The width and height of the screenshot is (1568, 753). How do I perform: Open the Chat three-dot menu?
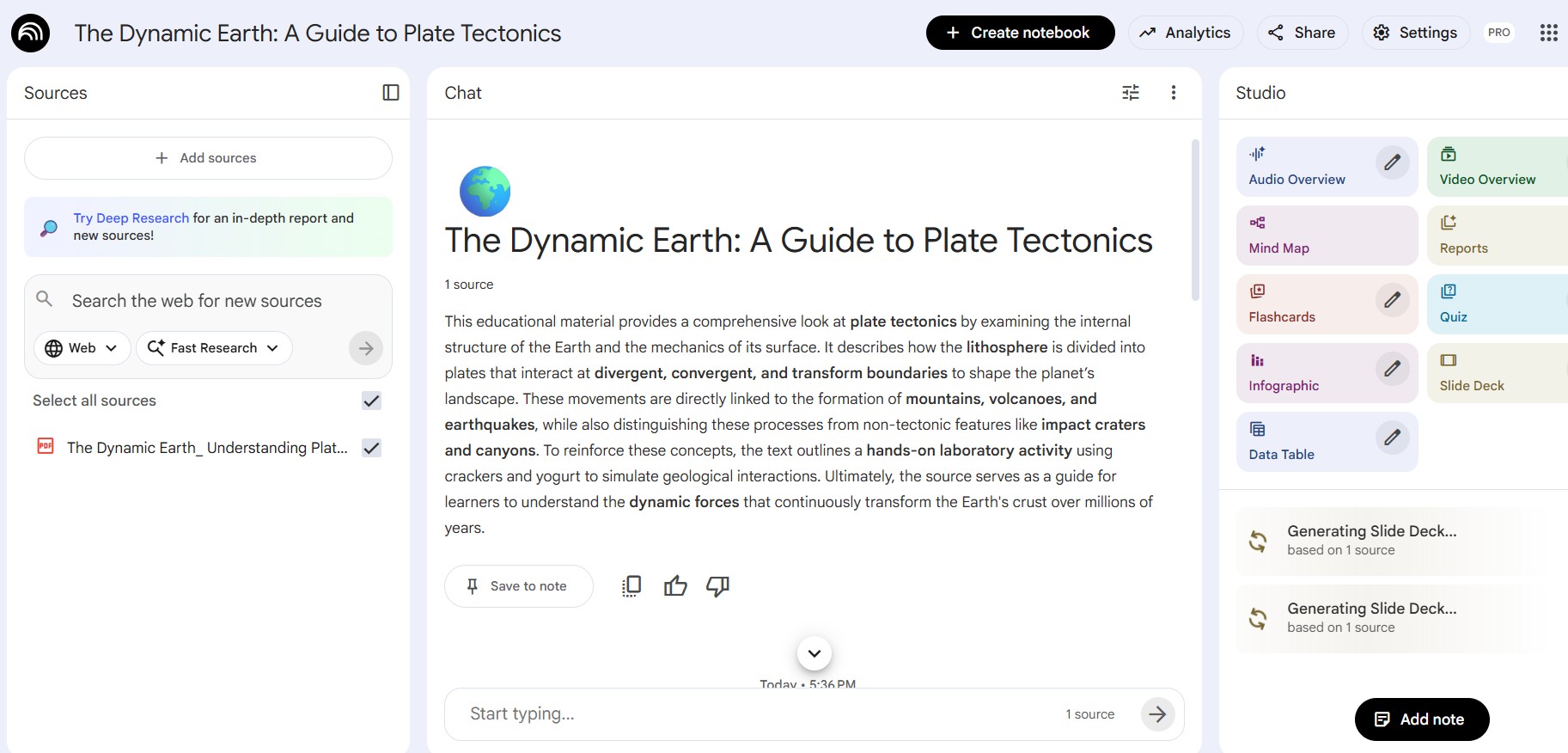[1174, 92]
